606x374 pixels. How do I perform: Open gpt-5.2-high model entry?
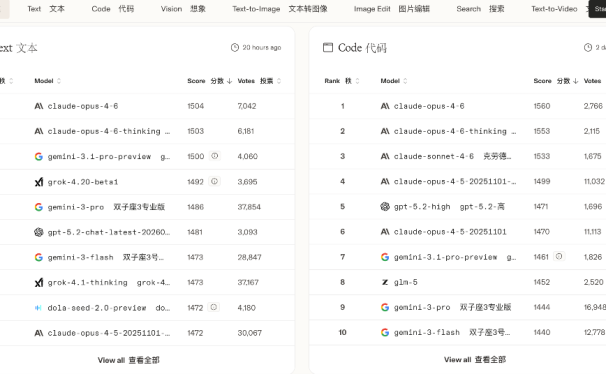422,207
